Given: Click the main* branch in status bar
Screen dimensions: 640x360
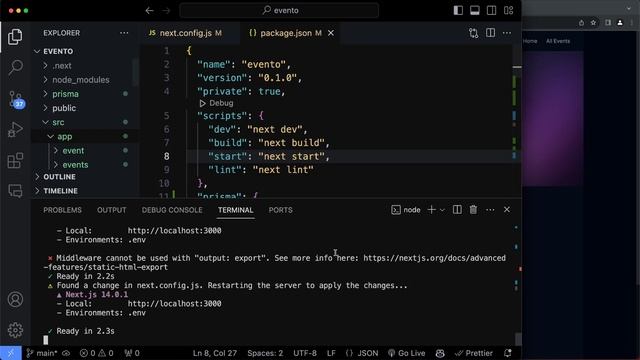Looking at the screenshot, I should point(42,353).
